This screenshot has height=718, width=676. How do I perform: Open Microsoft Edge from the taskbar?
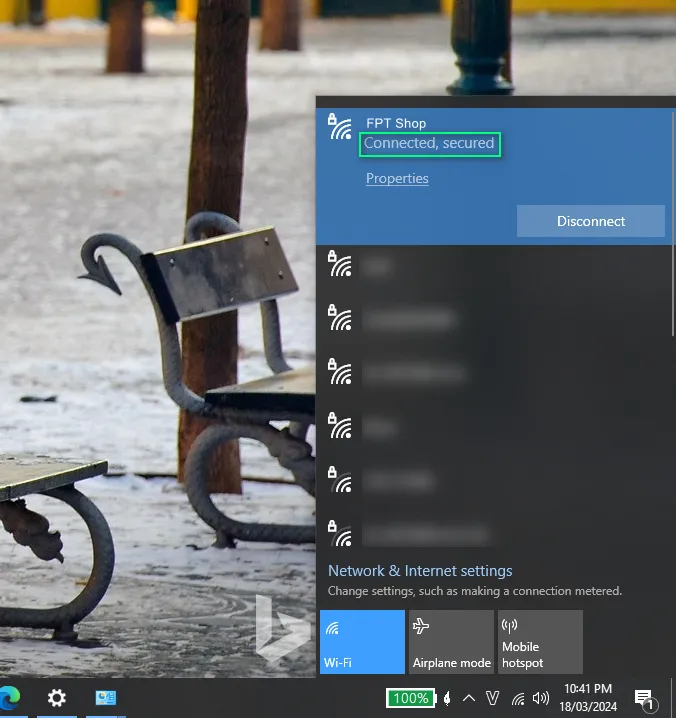pyautogui.click(x=8, y=697)
